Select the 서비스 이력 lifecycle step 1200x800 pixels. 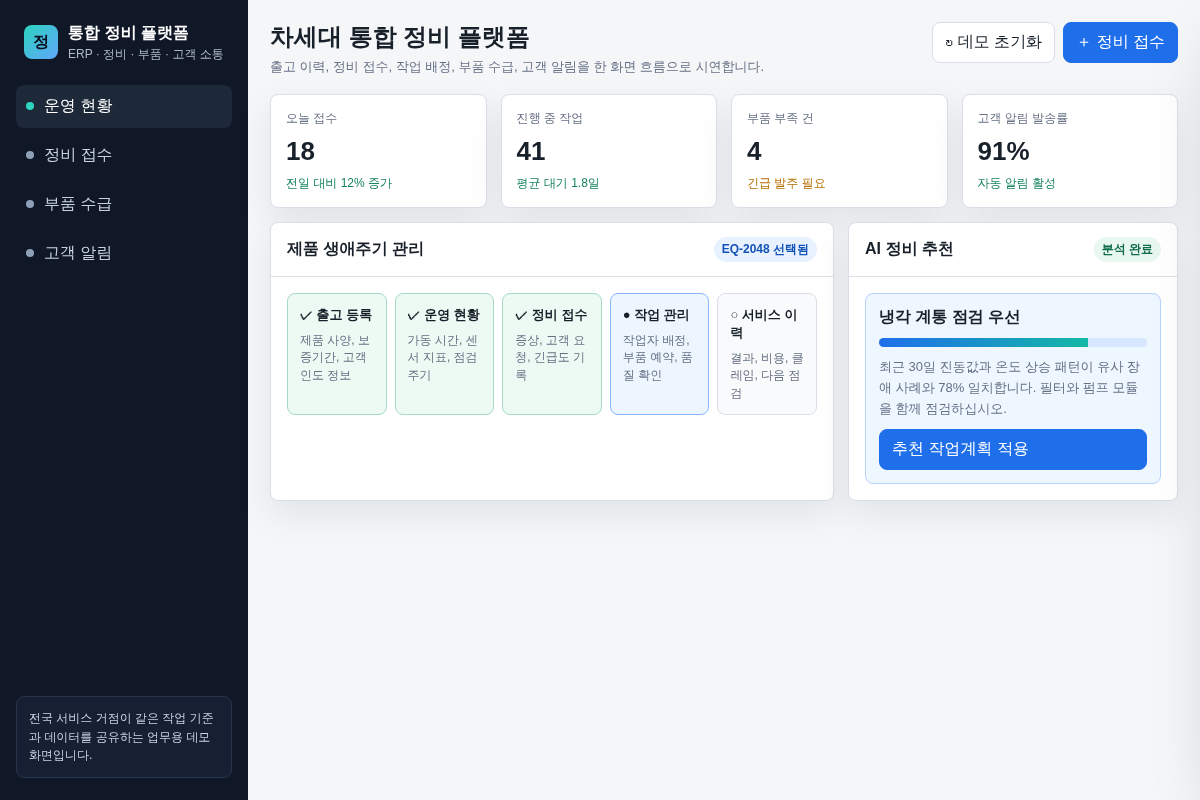pyautogui.click(x=767, y=354)
